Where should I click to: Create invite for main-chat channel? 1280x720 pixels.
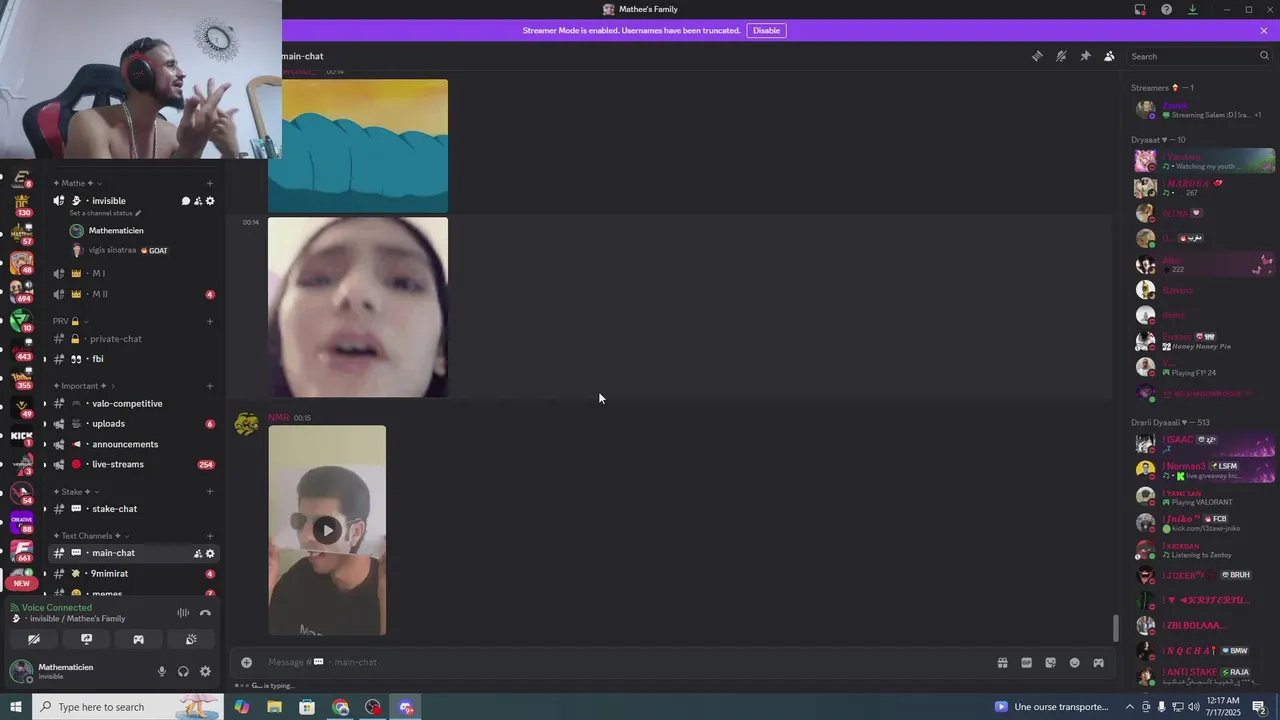[198, 553]
